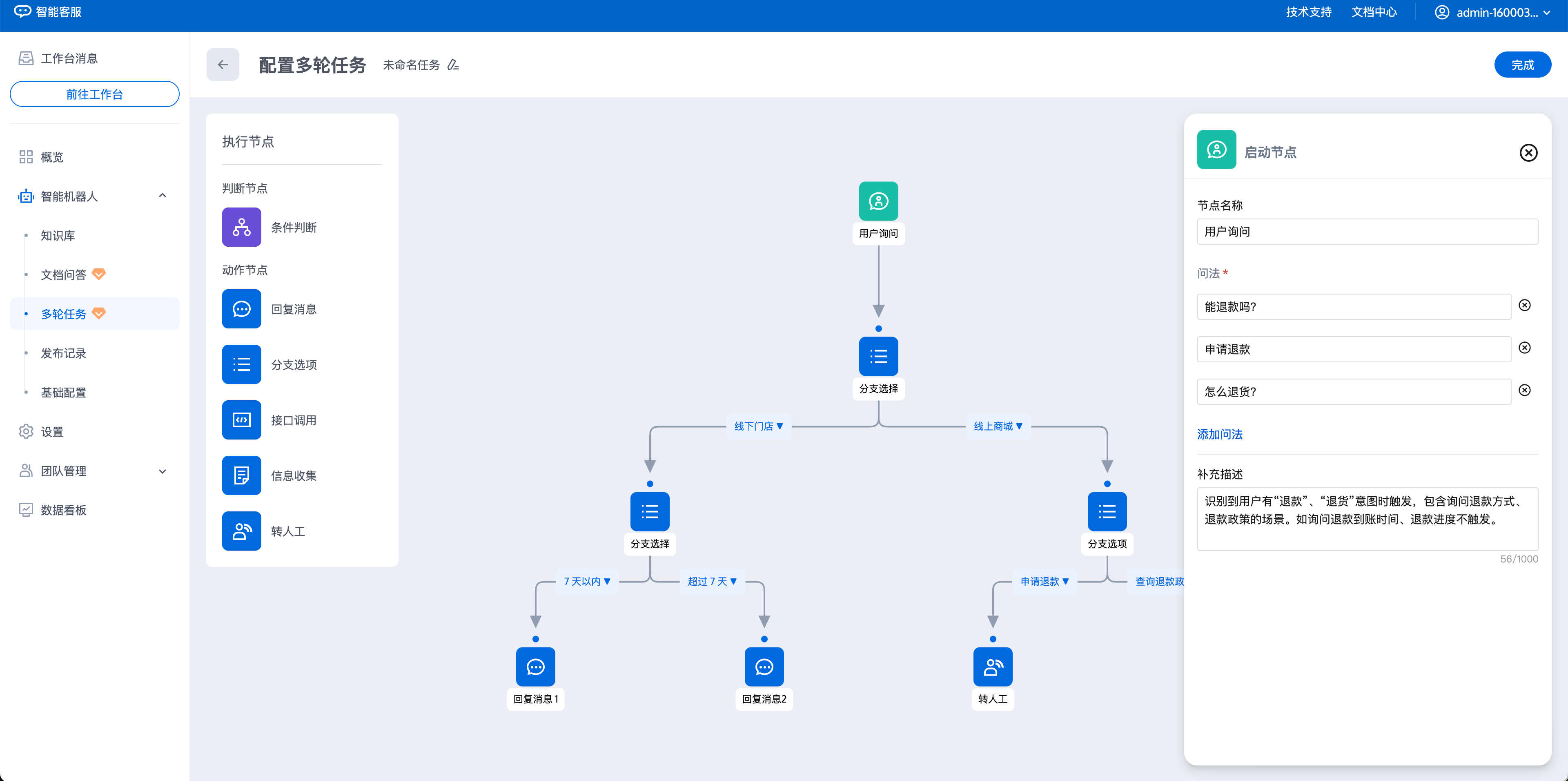Open the 线下门店 branch dropdown

[758, 426]
